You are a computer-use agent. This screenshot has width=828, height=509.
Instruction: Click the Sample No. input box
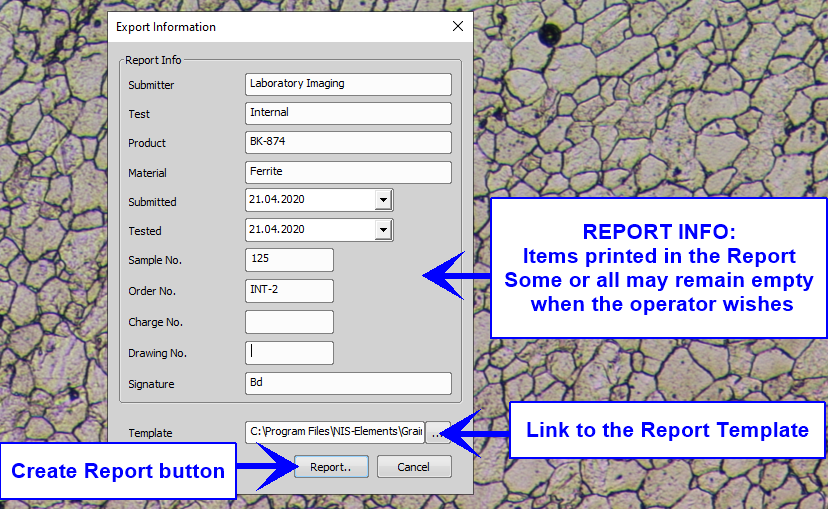coord(288,260)
